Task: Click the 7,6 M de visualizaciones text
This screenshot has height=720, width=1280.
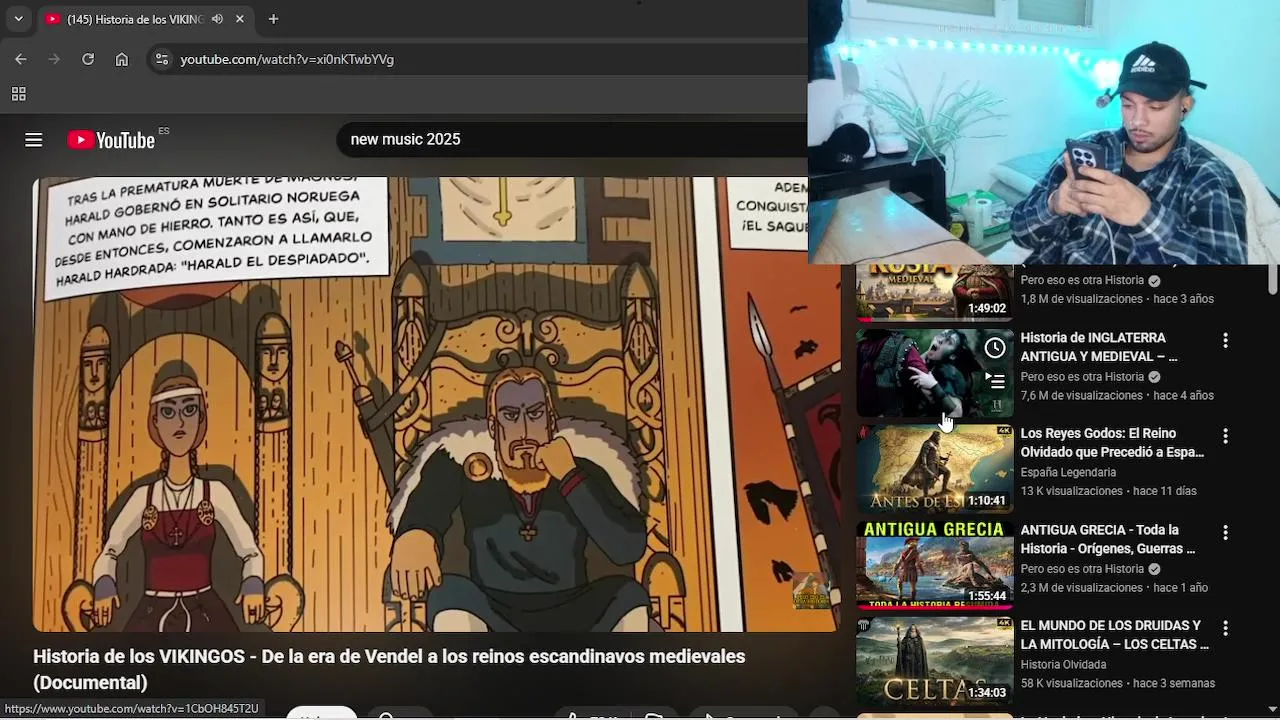Action: tap(1081, 396)
